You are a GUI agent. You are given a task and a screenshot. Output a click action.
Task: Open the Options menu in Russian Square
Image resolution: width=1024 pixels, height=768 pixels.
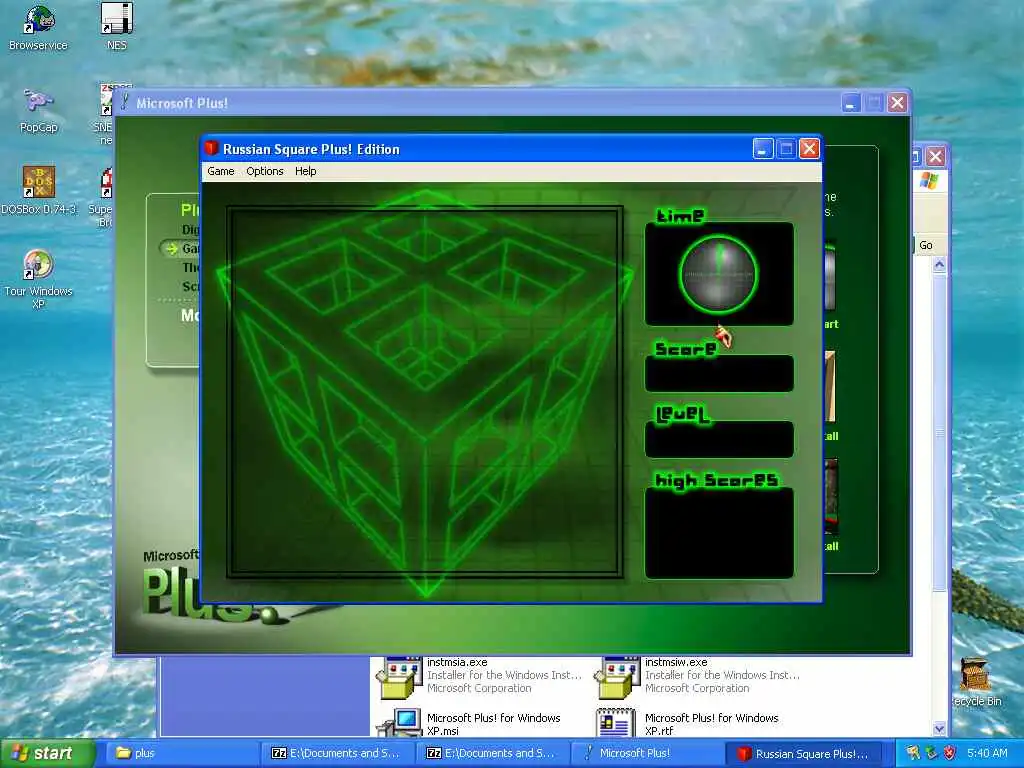coord(264,171)
